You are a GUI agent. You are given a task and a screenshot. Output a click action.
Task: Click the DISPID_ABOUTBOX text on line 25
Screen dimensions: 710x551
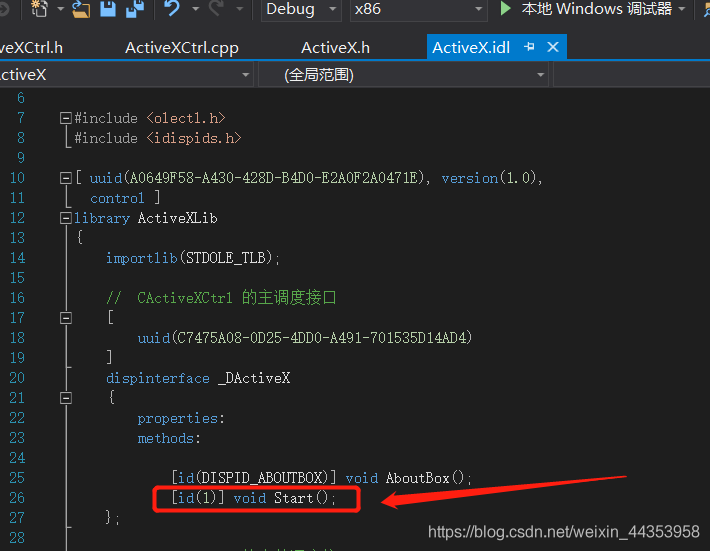click(264, 478)
